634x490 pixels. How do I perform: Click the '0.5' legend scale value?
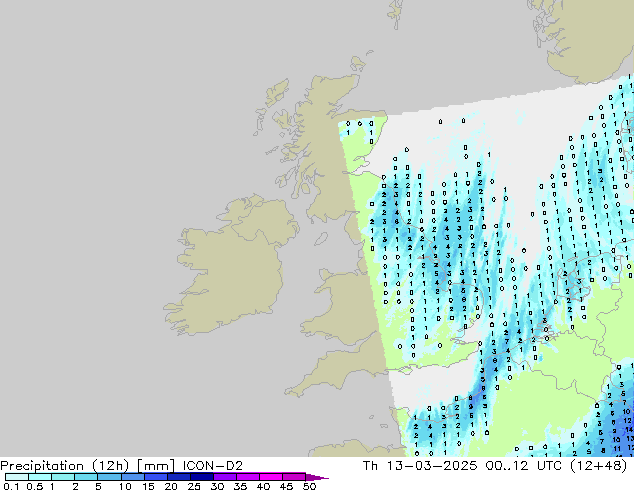(35, 486)
